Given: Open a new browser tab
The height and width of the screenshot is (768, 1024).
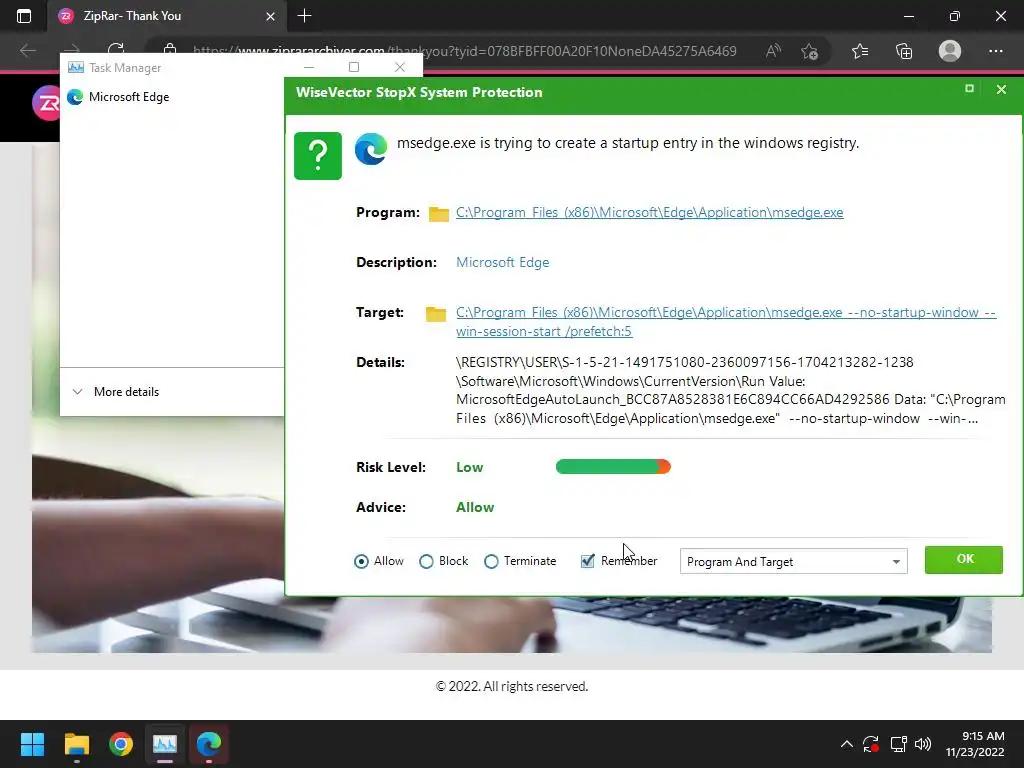Looking at the screenshot, I should (x=304, y=16).
